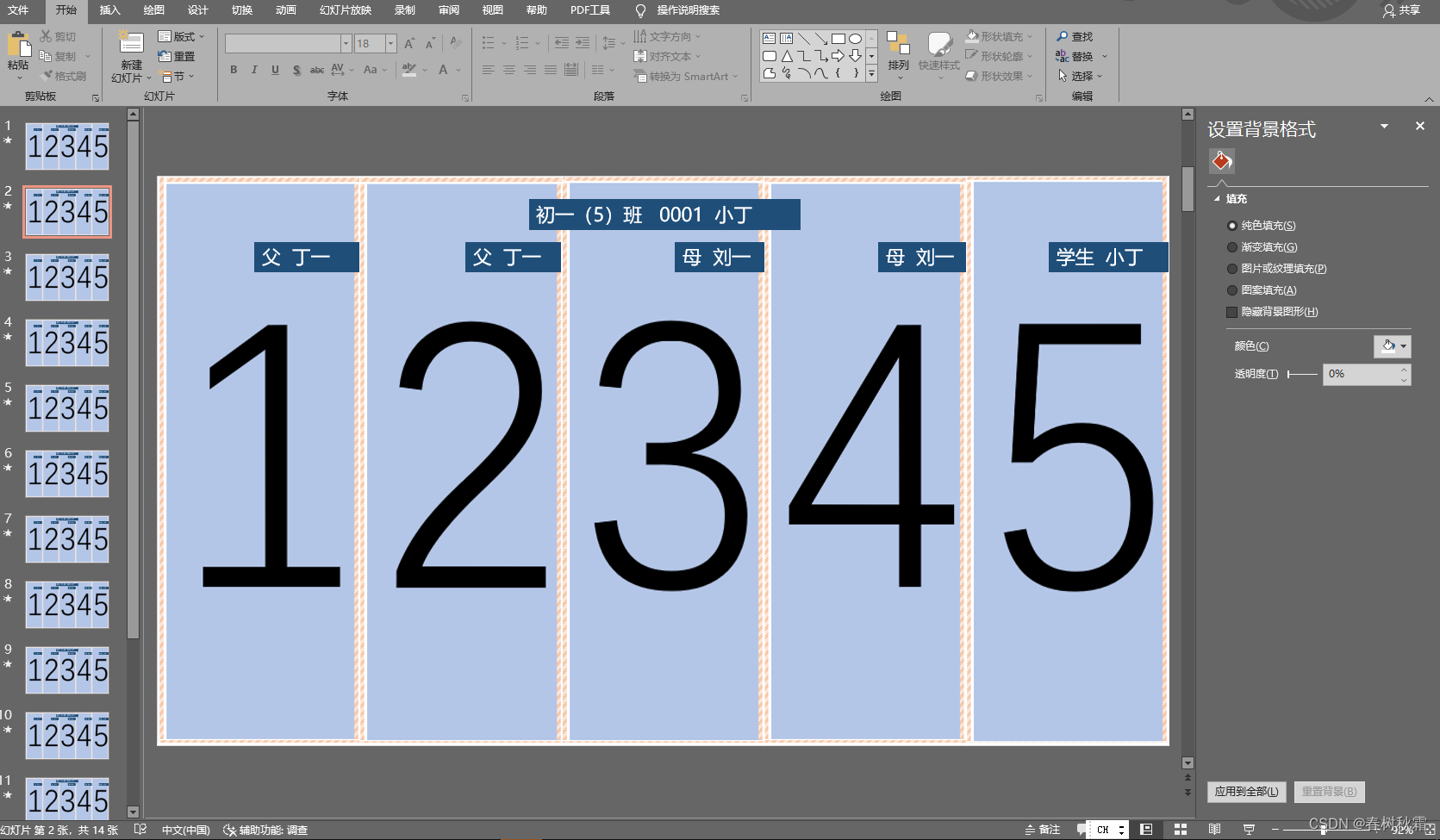Viewport: 1440px width, 840px height.
Task: Open Text Direction (文字方向) dropdown
Action: click(668, 36)
